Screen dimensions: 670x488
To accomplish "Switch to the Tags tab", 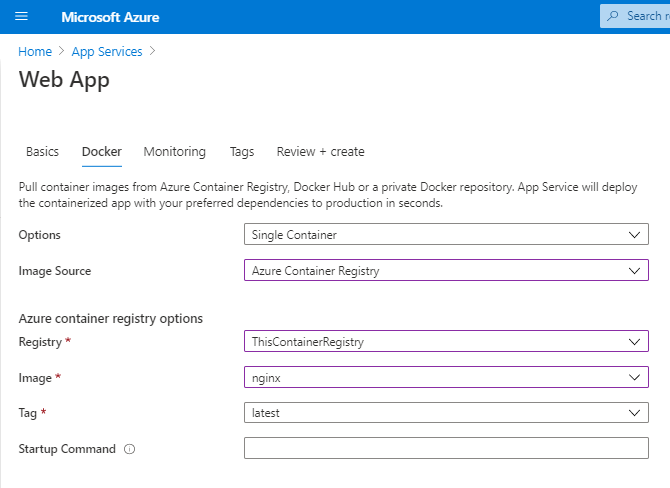I will click(x=242, y=152).
